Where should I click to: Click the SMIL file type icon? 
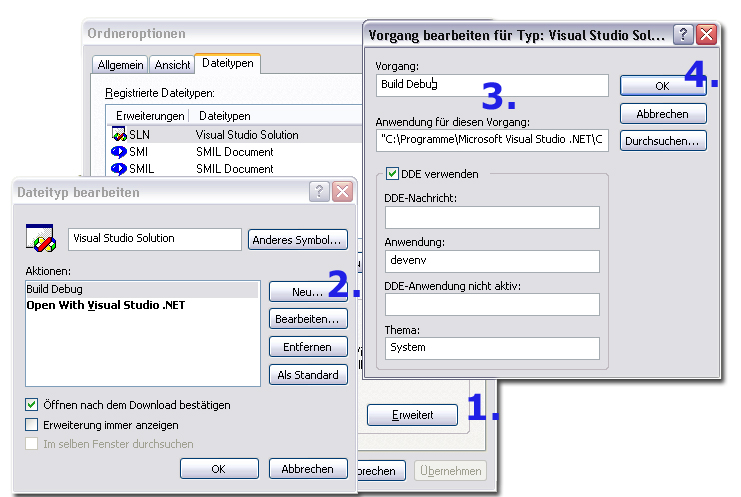pos(119,169)
